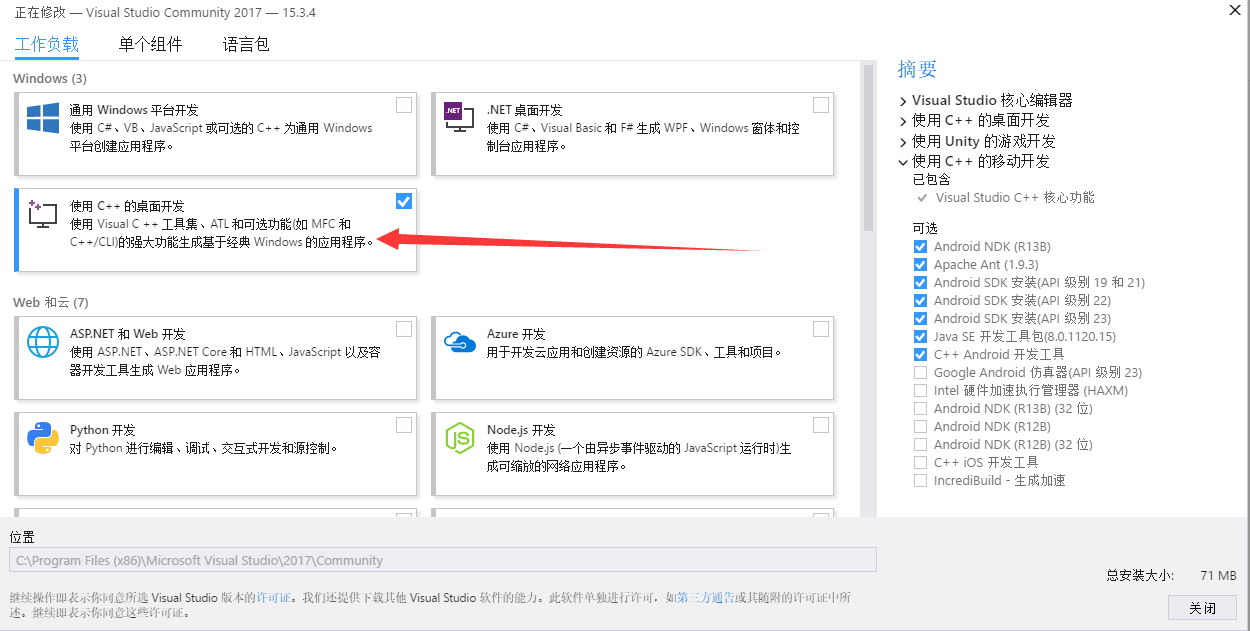
Task: Collapse 使用 C++ 的移动开发 in summary
Action: pos(903,162)
